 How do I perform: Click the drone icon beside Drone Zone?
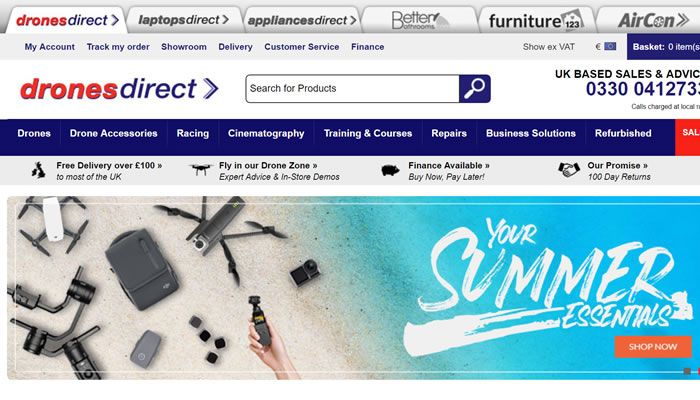pyautogui.click(x=201, y=170)
